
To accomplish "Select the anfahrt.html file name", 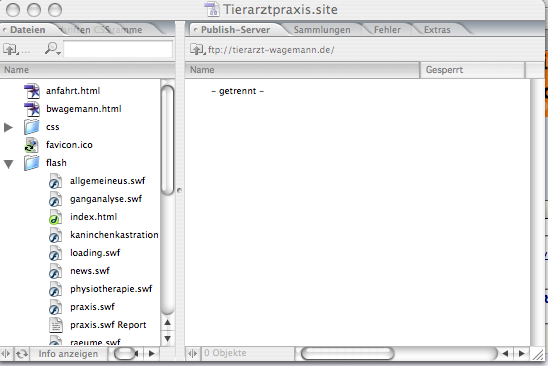I will (x=73, y=91).
